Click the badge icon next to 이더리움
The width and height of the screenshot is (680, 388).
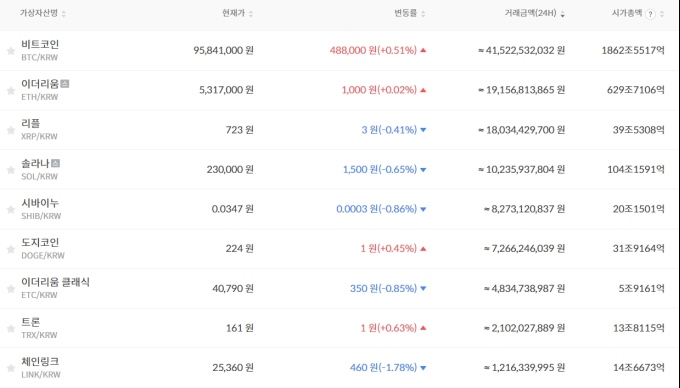tap(65, 84)
